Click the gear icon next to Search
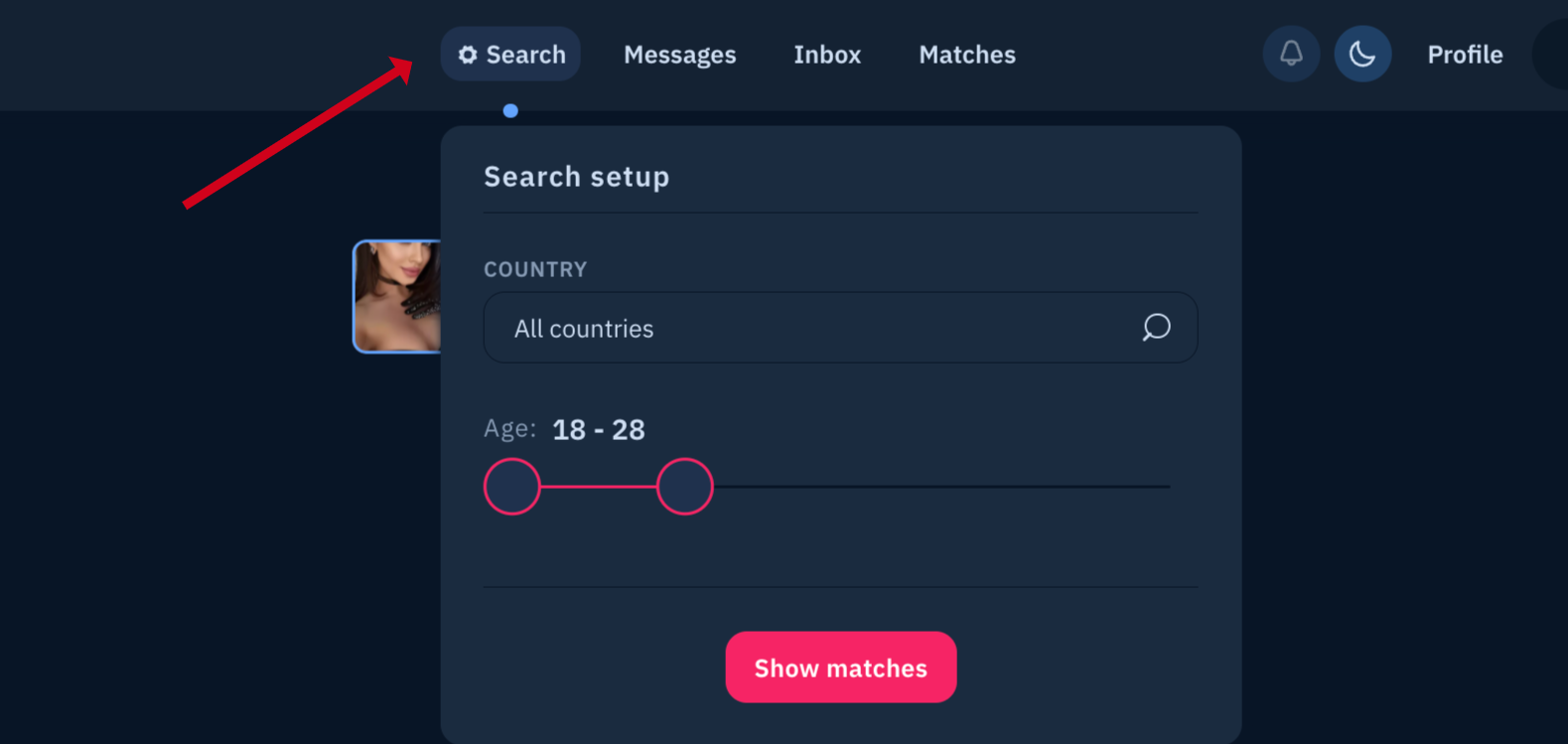Screen dimensions: 1568x744 click(x=467, y=55)
